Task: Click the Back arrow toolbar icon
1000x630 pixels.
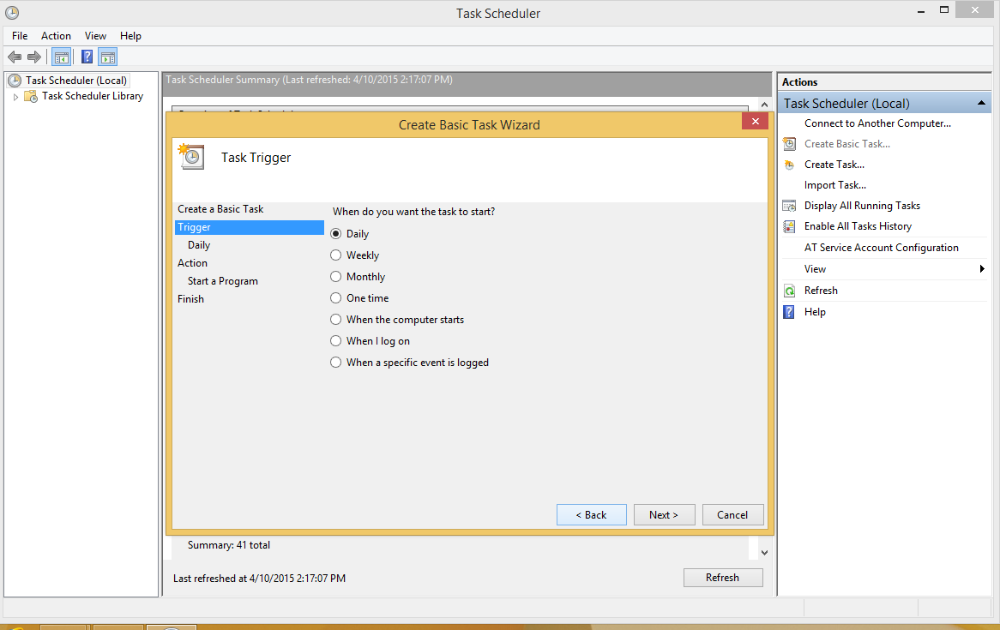Action: 15,57
